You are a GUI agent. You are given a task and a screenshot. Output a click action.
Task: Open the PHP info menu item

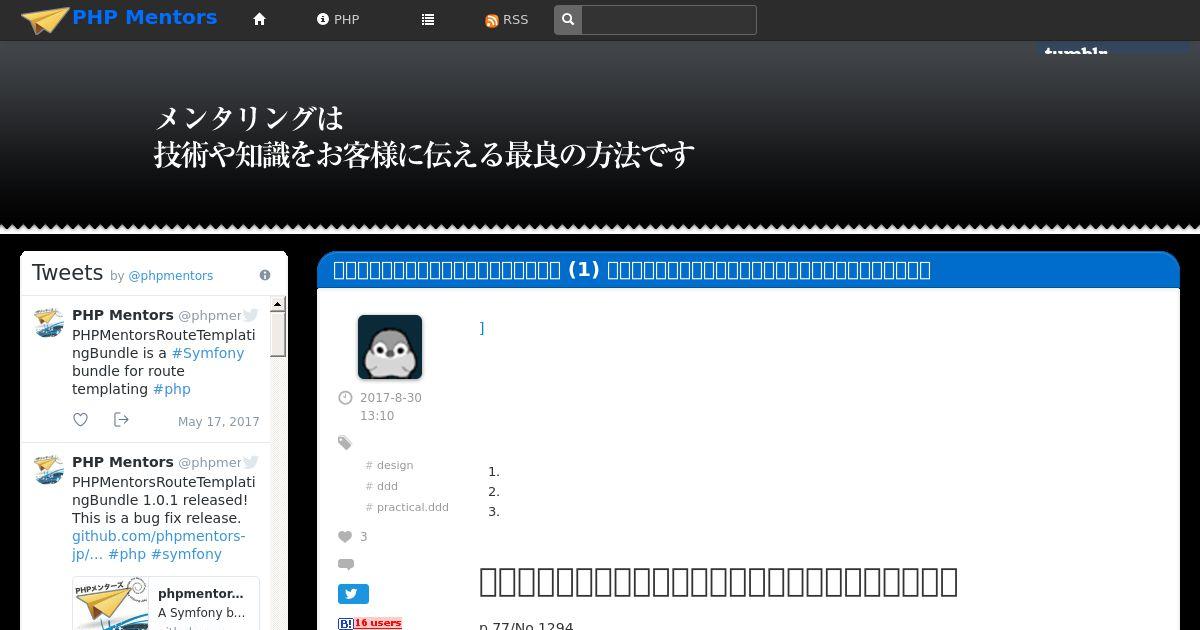pyautogui.click(x=338, y=19)
